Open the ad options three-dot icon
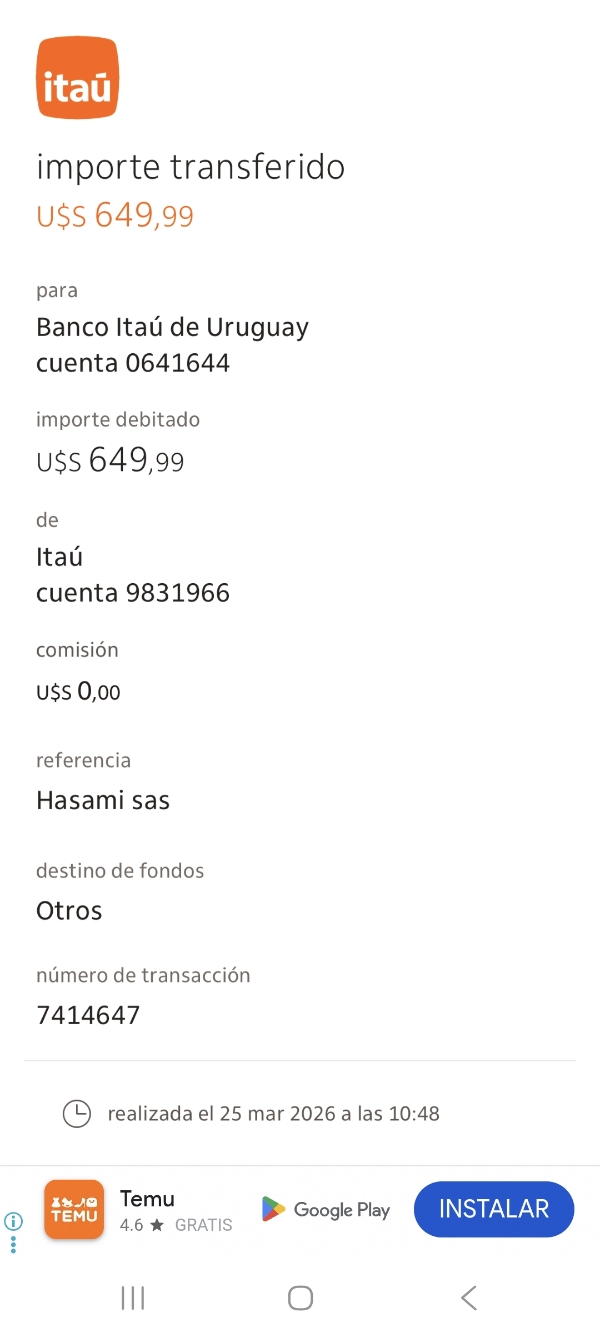 [14, 1245]
